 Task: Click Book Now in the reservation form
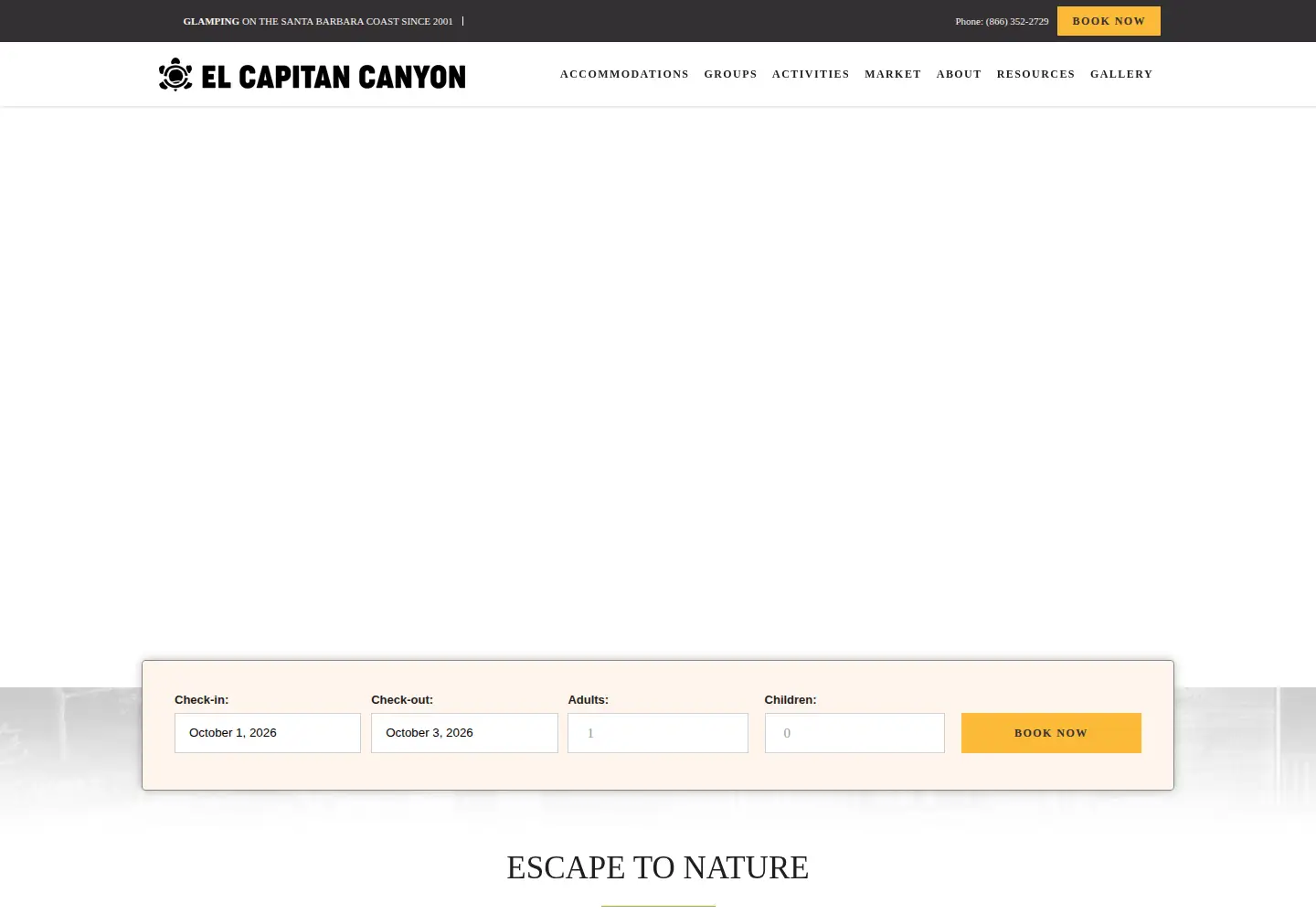1051,733
